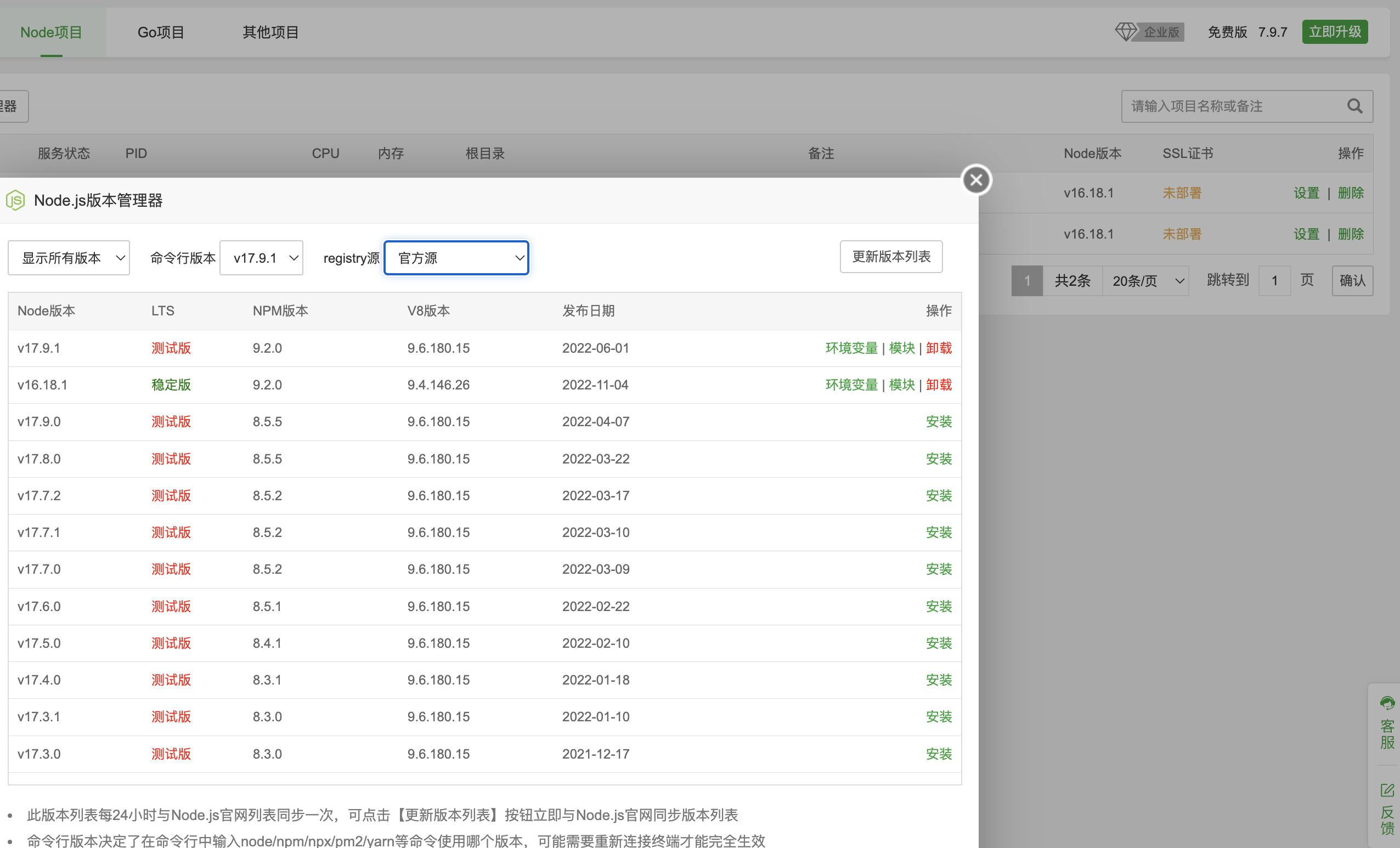Click the NPM版本 column header
This screenshot has width=1400, height=848.
pyautogui.click(x=280, y=311)
